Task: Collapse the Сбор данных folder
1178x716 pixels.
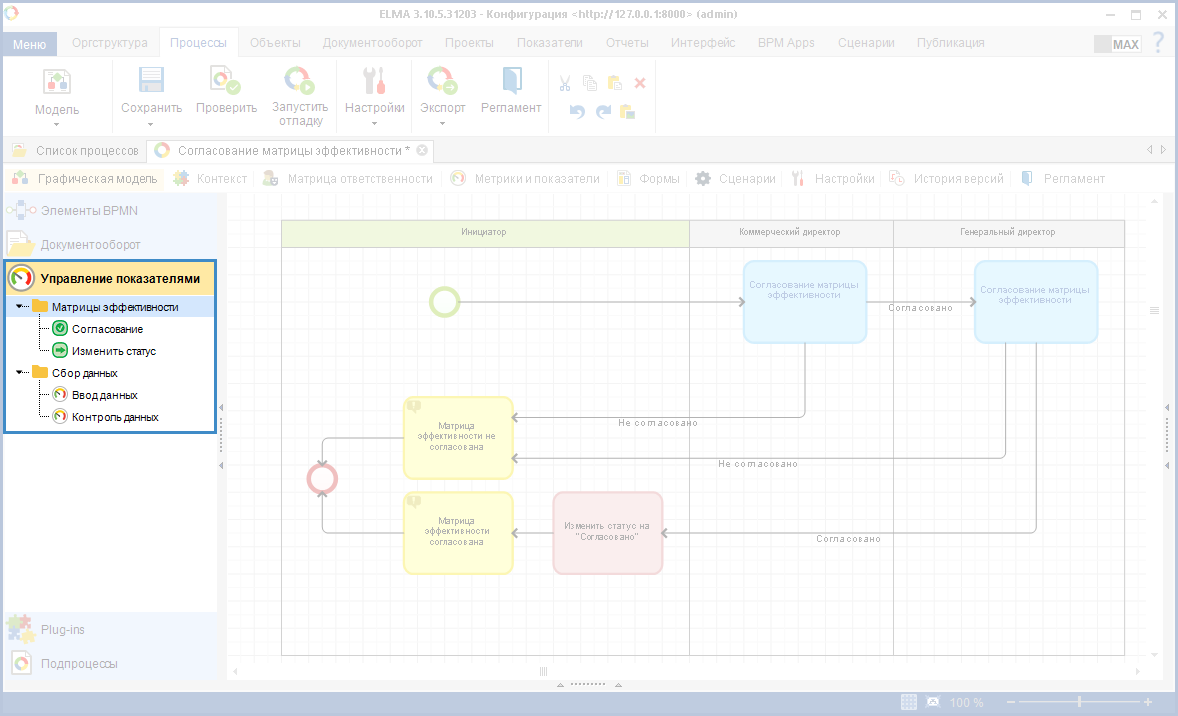Action: click(x=21, y=373)
